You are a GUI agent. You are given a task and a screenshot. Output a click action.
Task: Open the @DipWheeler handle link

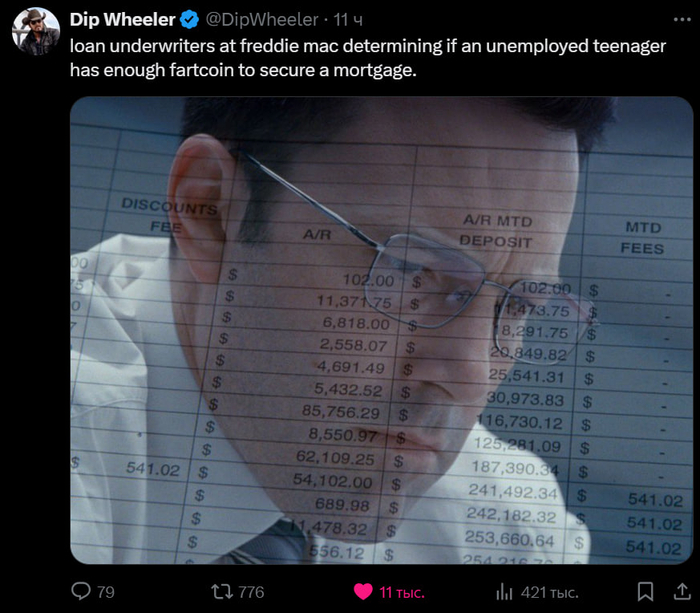click(262, 20)
